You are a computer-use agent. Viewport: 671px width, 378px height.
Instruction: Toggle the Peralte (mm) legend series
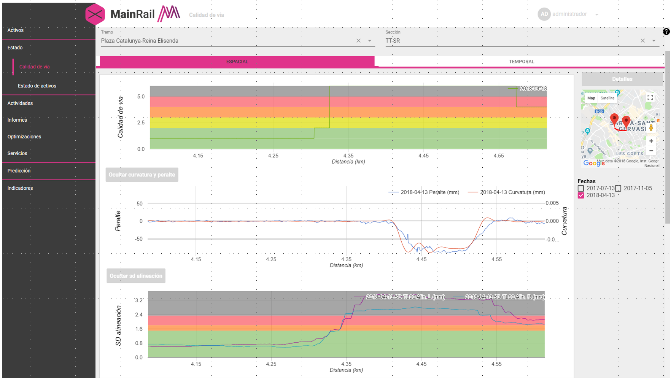click(x=424, y=192)
